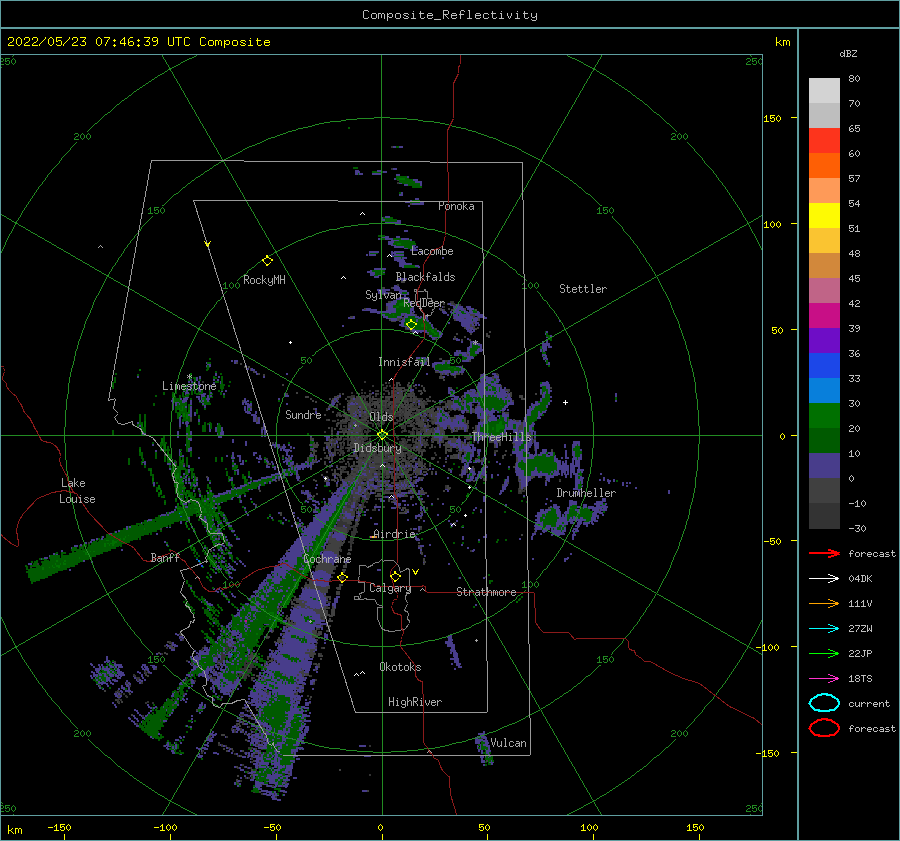Click the blue swatch between 33 and 36 dBZ
Image resolution: width=900 pixels, height=841 pixels.
[824, 366]
